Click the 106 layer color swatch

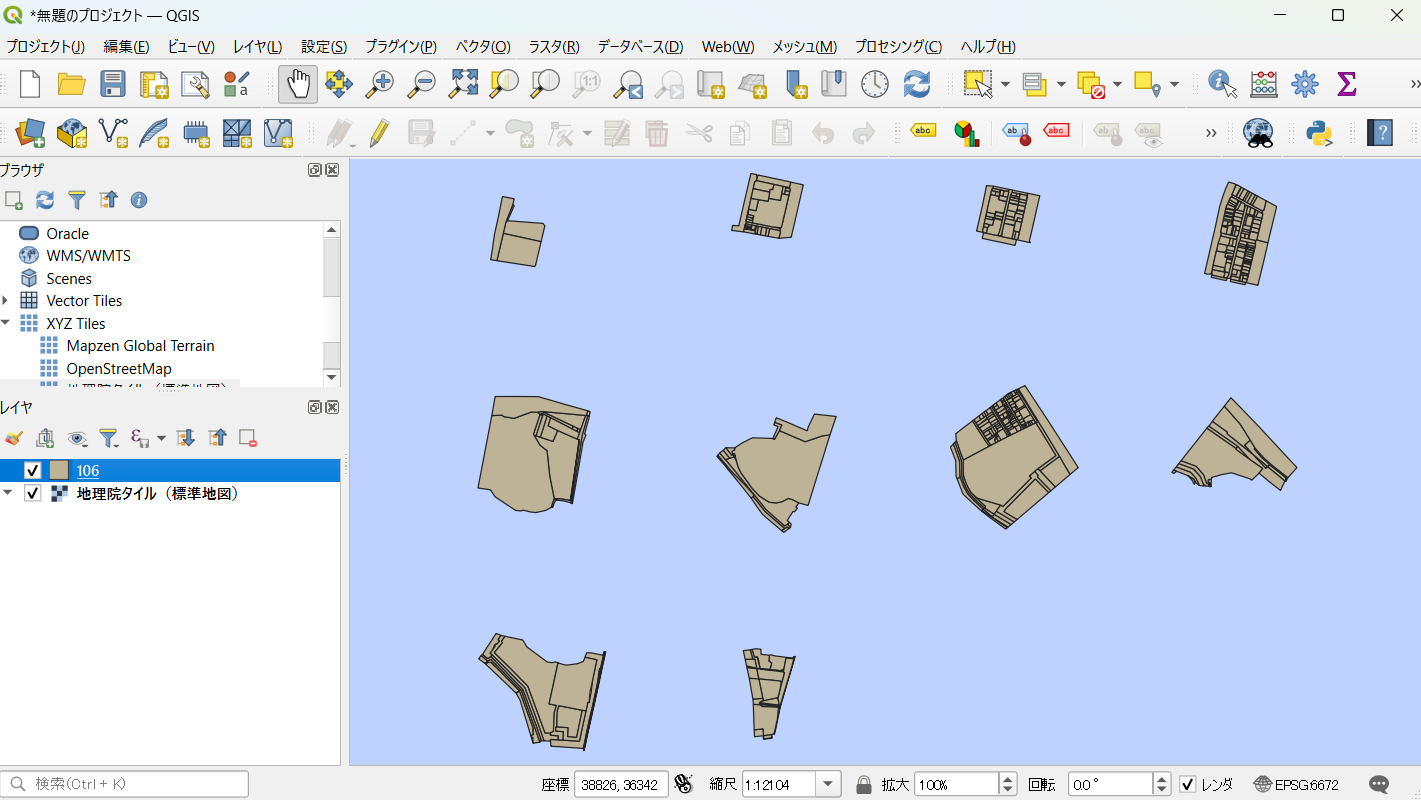pyautogui.click(x=59, y=470)
